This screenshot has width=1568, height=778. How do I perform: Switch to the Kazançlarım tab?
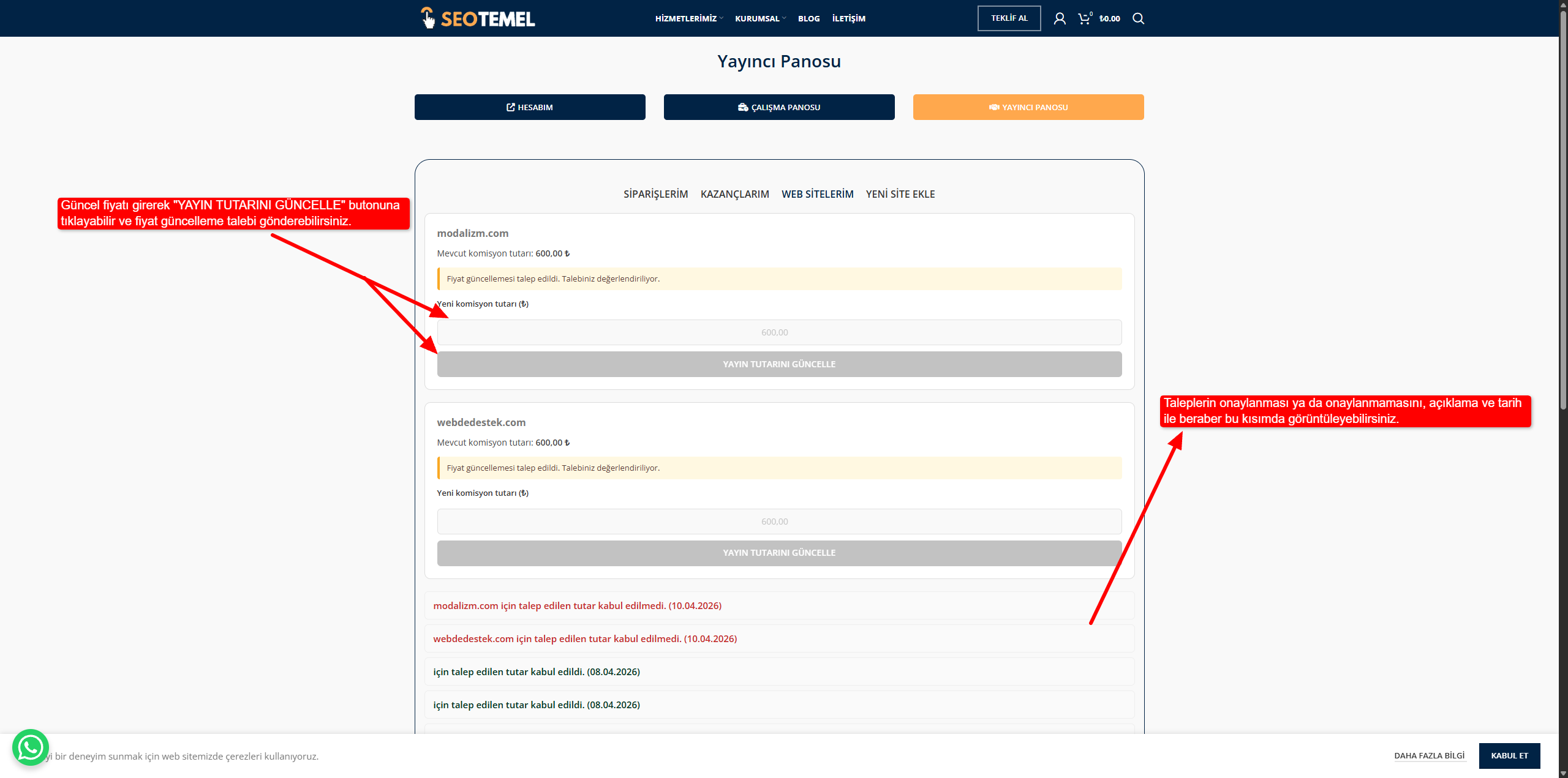[x=734, y=194]
